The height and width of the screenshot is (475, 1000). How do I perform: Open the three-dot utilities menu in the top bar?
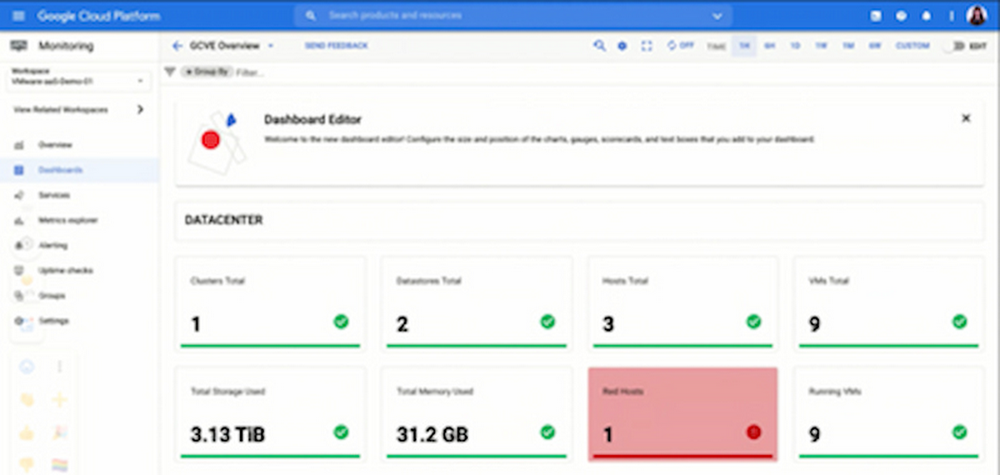click(x=951, y=17)
